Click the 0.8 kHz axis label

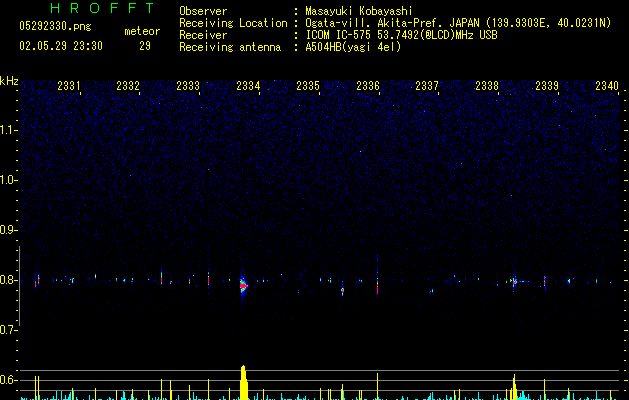pos(9,280)
